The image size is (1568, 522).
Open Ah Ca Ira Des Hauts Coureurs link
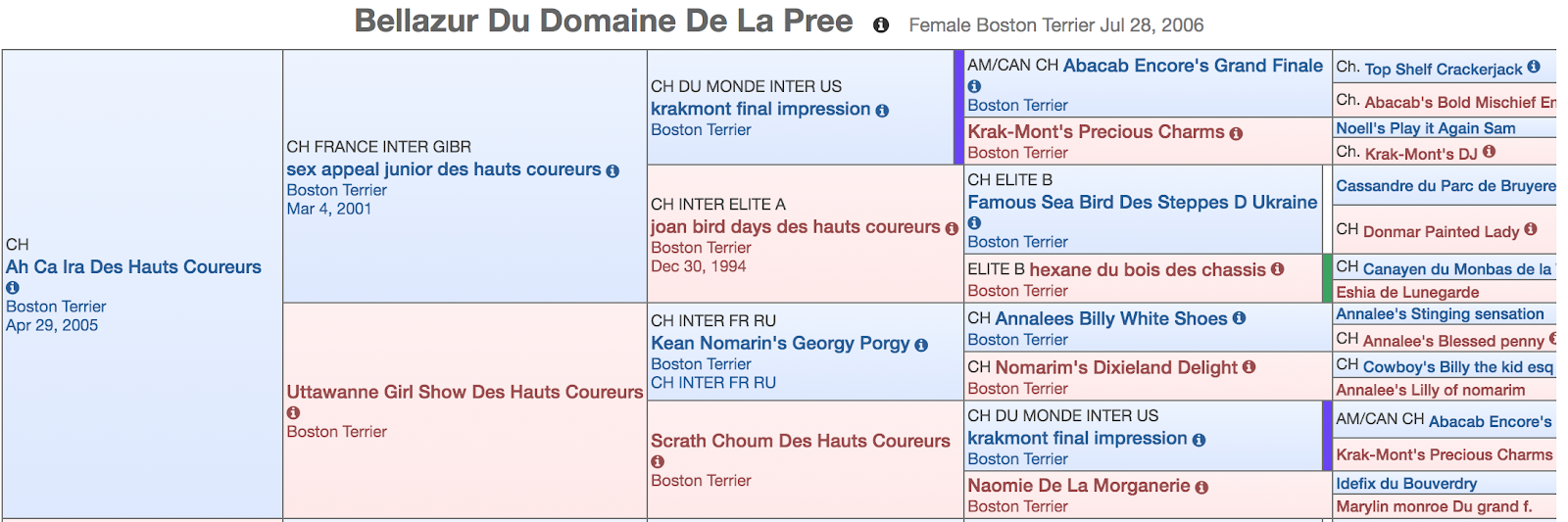[133, 266]
